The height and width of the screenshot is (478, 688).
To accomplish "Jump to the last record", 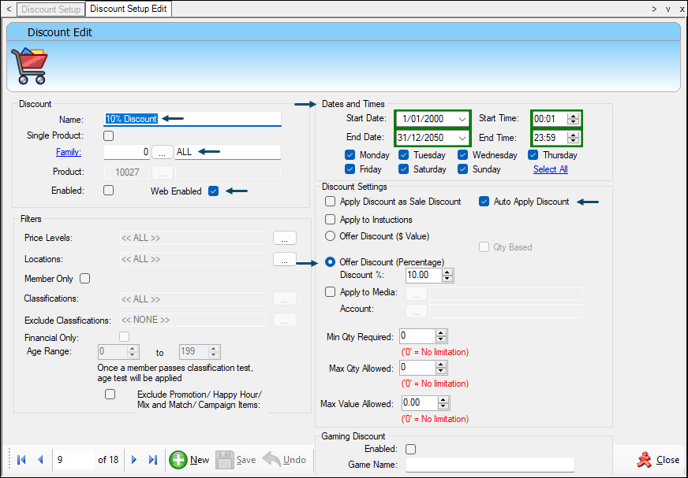I will [x=153, y=460].
